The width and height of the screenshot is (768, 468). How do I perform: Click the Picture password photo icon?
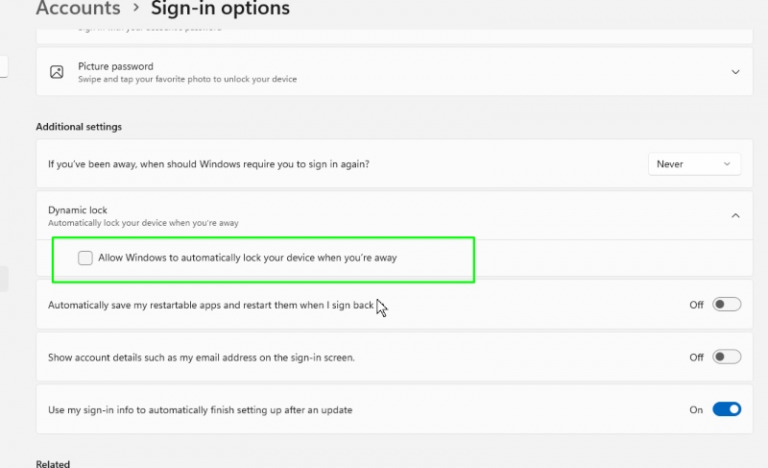[x=57, y=72]
